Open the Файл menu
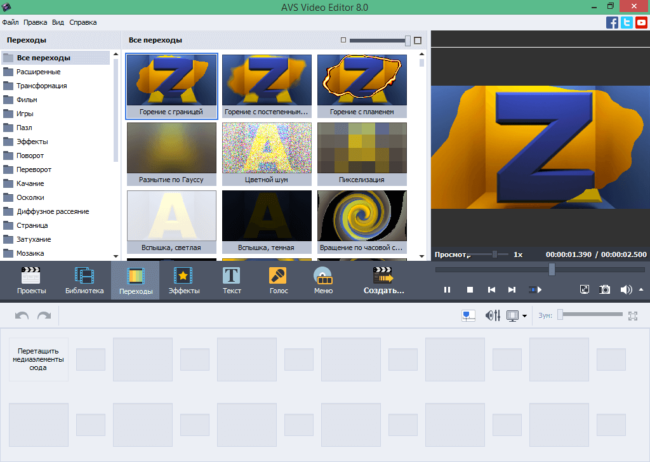 (x=10, y=22)
